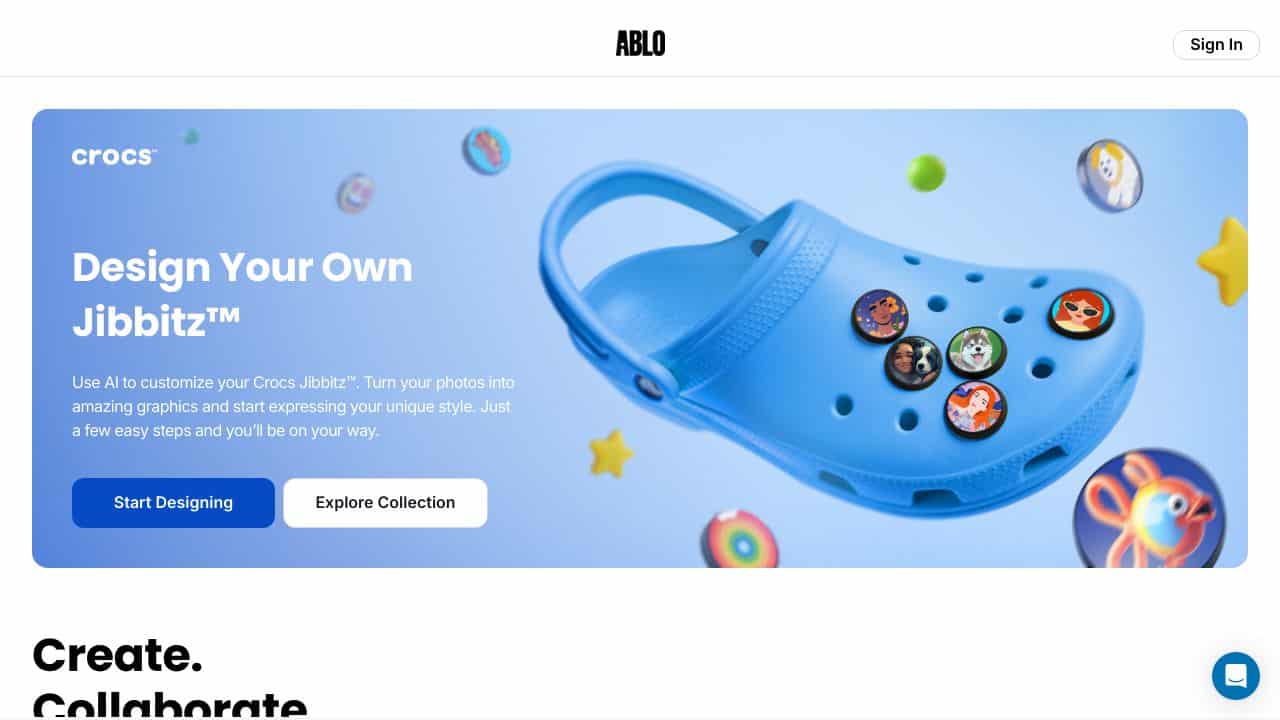Select the red-haired sunglasses woman charm
The image size is (1280, 720).
[1081, 313]
